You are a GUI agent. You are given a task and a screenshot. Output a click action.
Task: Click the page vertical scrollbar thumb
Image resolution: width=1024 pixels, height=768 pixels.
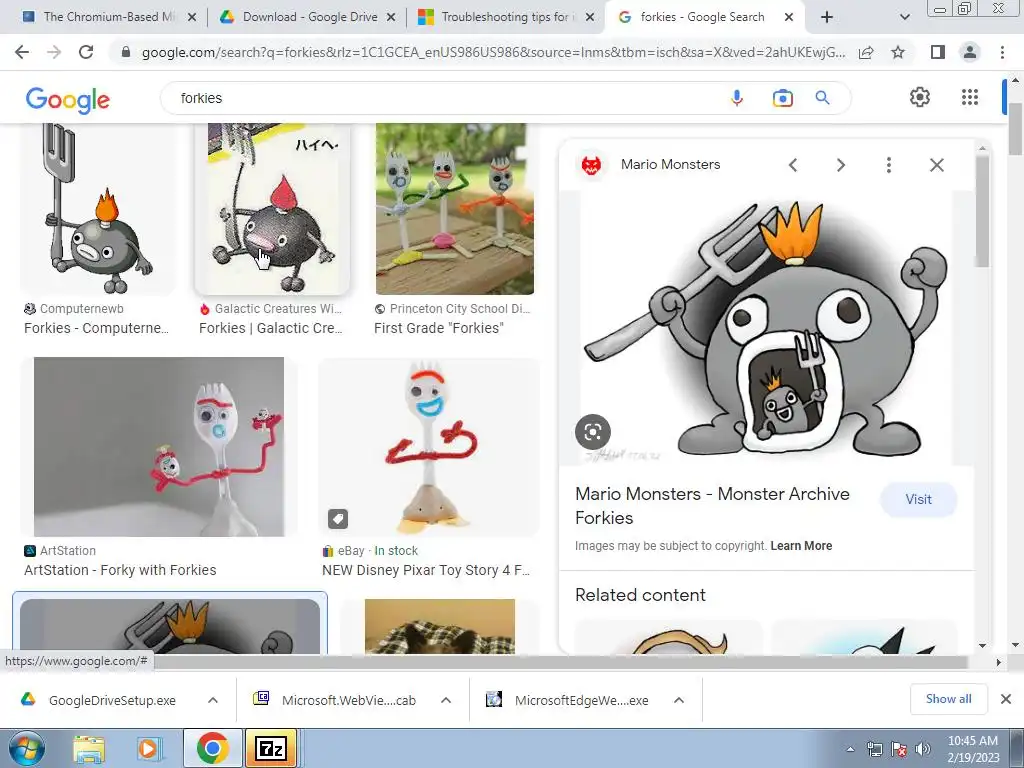coord(1016,129)
